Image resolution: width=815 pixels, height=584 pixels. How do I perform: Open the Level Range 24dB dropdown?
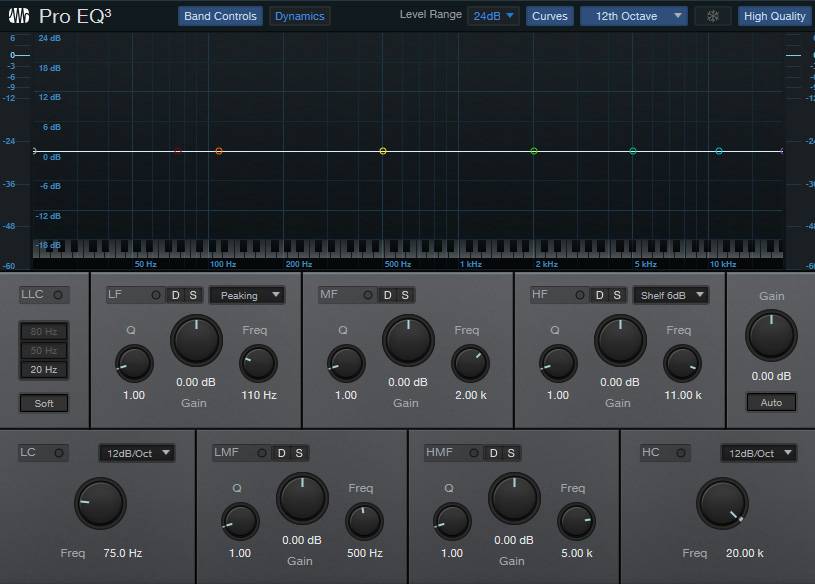click(493, 16)
